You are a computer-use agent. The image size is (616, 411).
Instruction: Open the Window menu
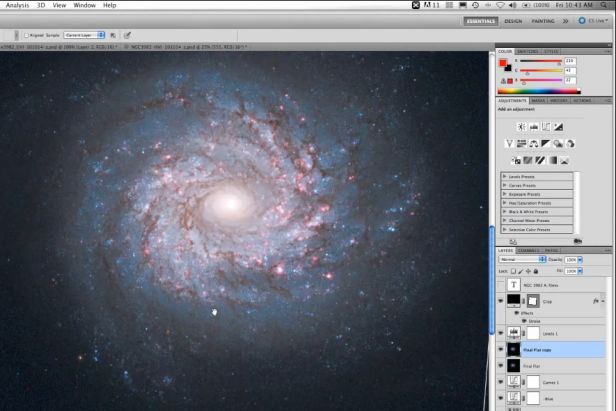[84, 5]
